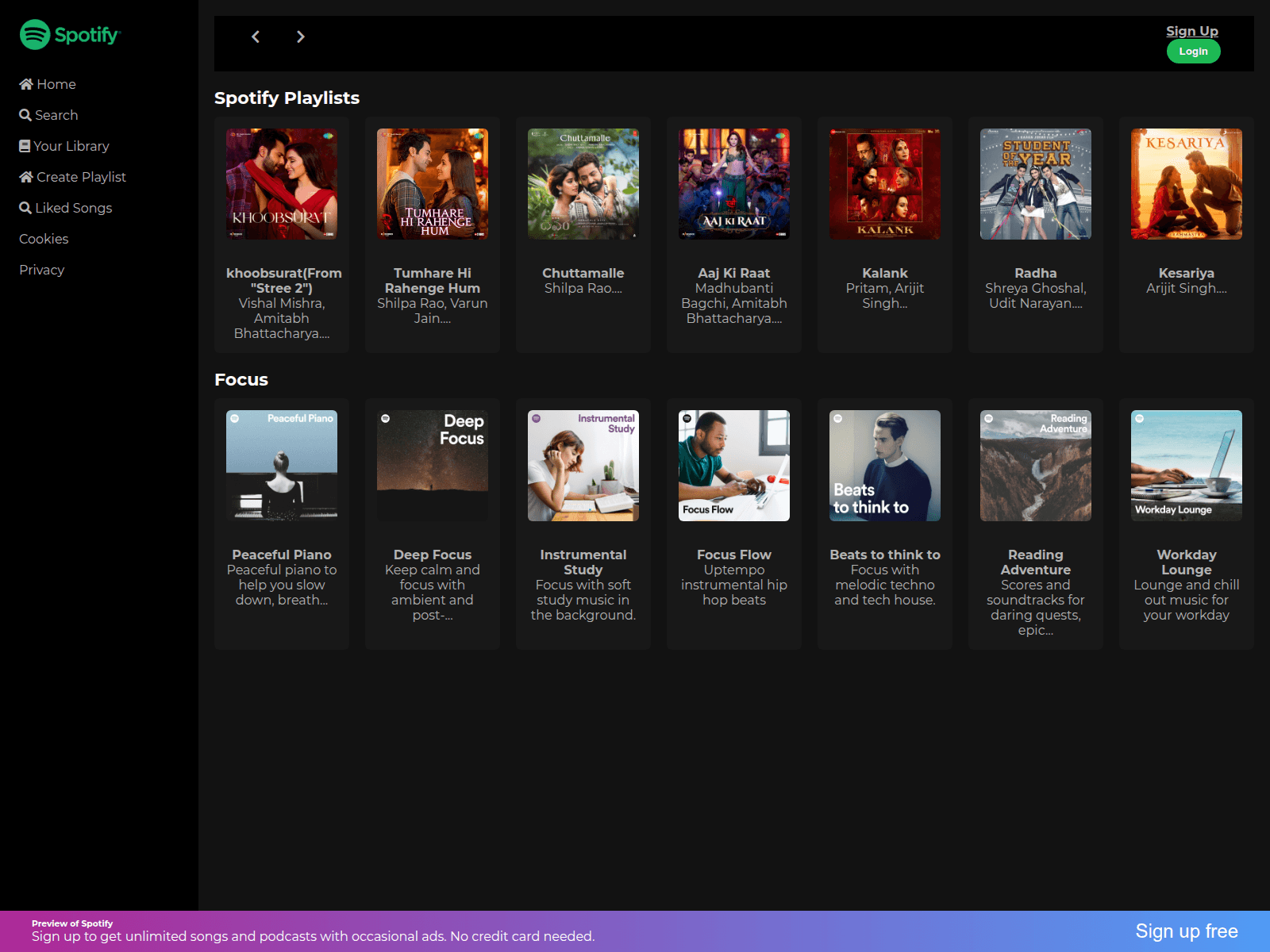
Task: Open Your Library from sidebar
Action: [64, 146]
